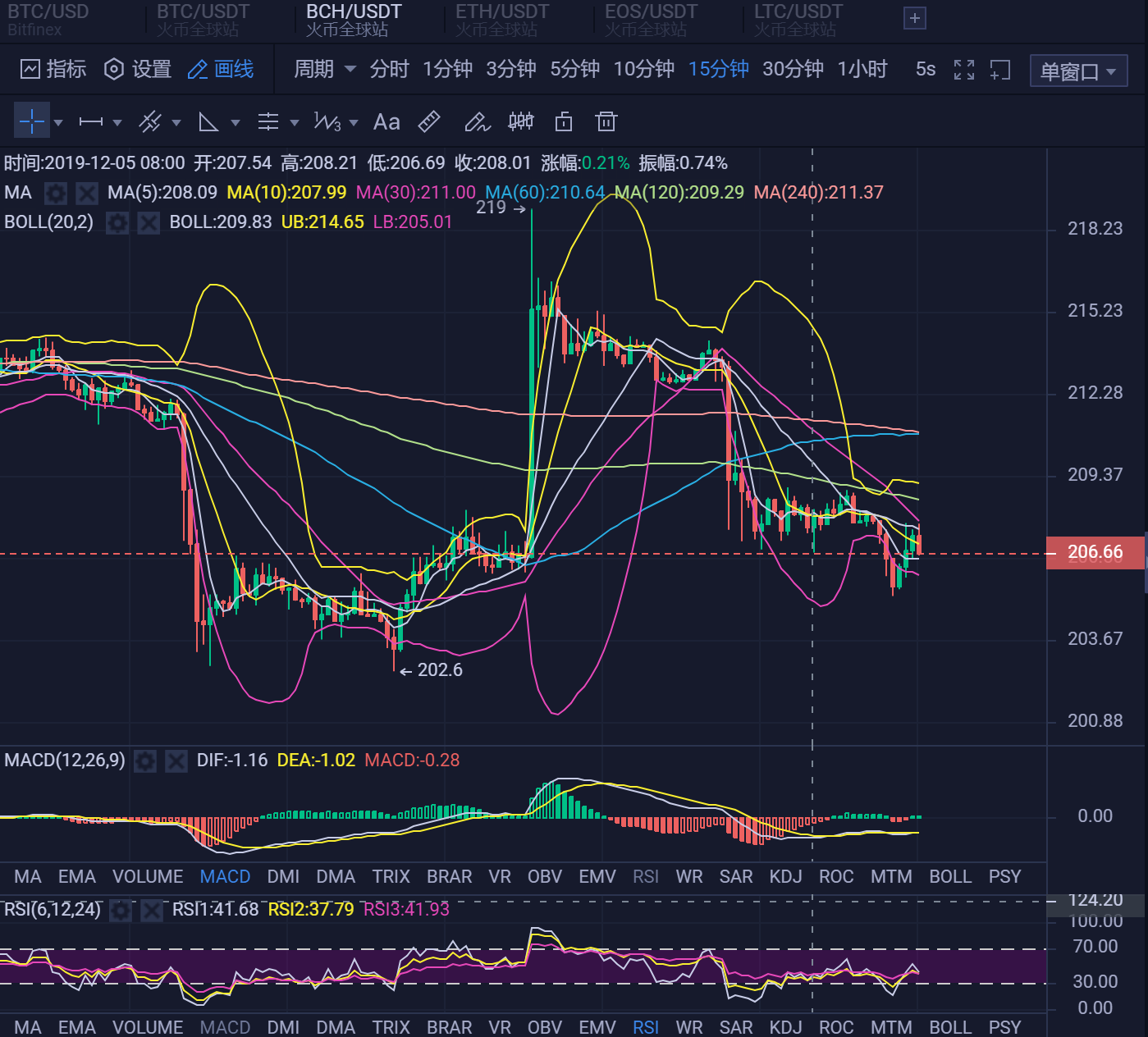Image resolution: width=1148 pixels, height=1037 pixels.
Task: Select the ruler measurement tool
Action: pos(429,121)
